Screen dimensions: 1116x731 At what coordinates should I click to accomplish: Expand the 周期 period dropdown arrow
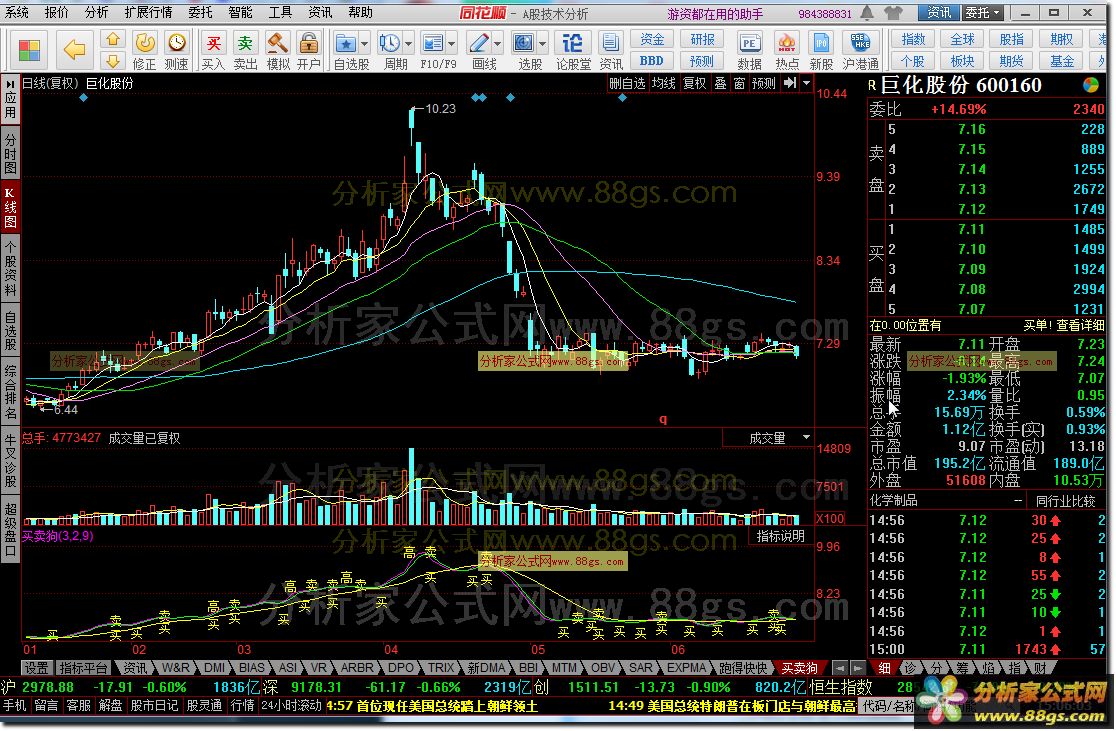pos(409,44)
